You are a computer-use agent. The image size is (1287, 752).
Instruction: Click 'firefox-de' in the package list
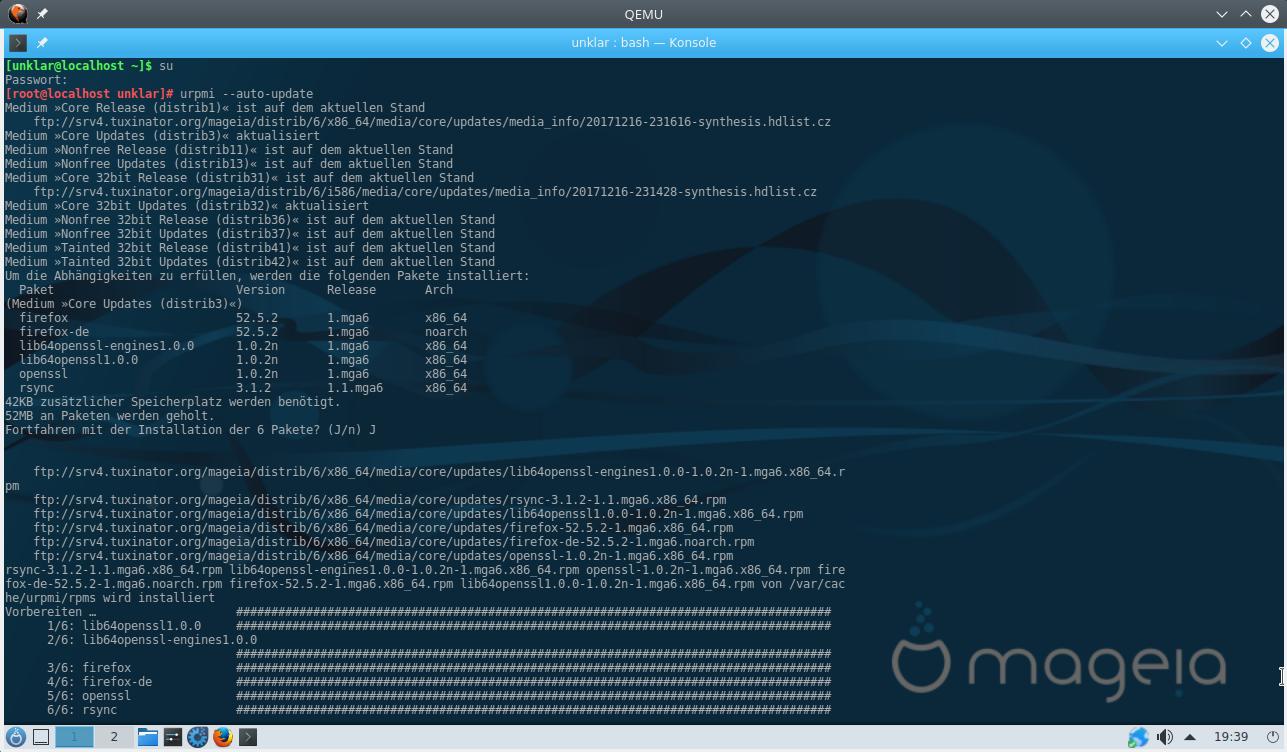click(x=54, y=332)
